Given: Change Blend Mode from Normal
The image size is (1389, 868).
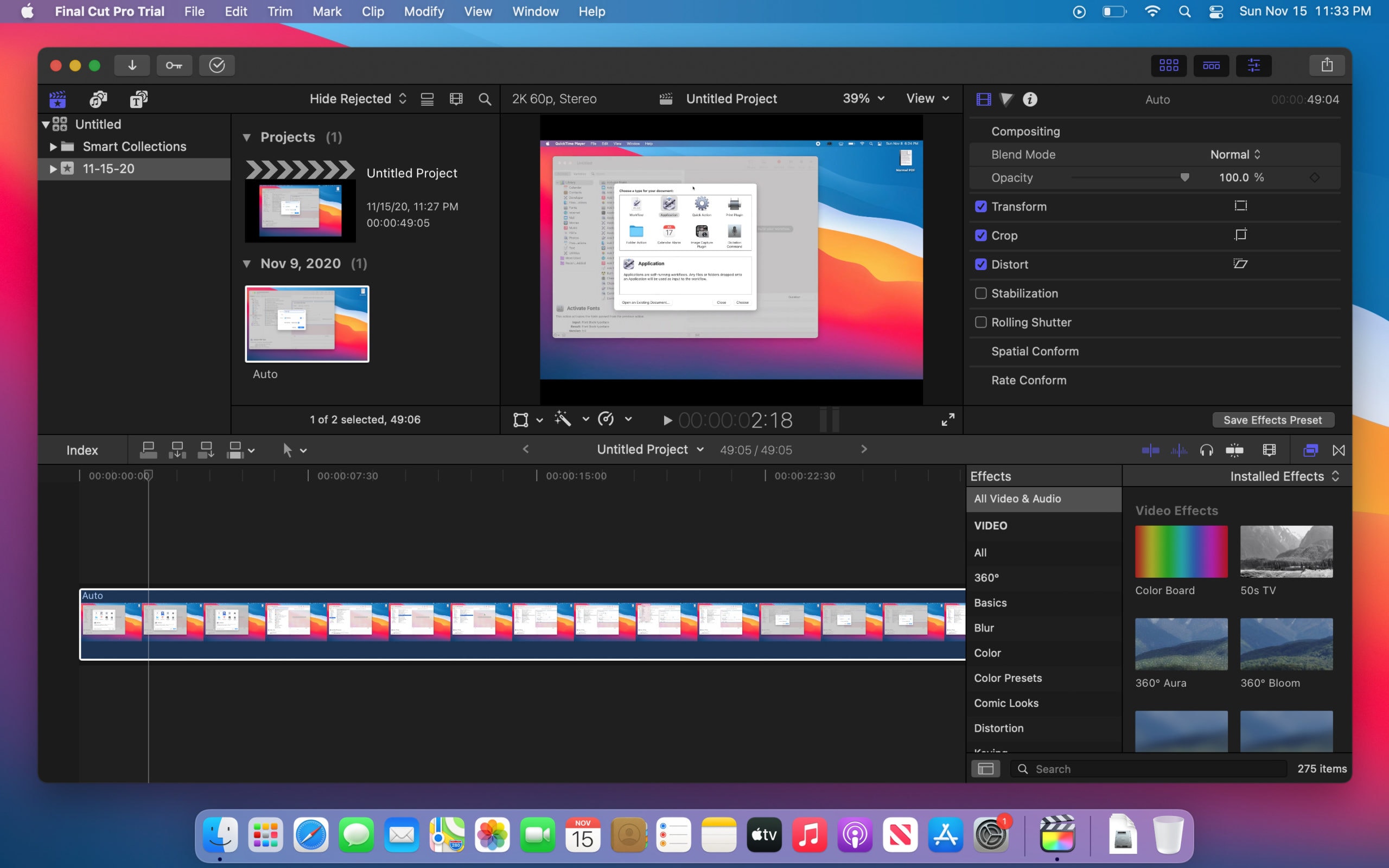Looking at the screenshot, I should point(1234,154).
